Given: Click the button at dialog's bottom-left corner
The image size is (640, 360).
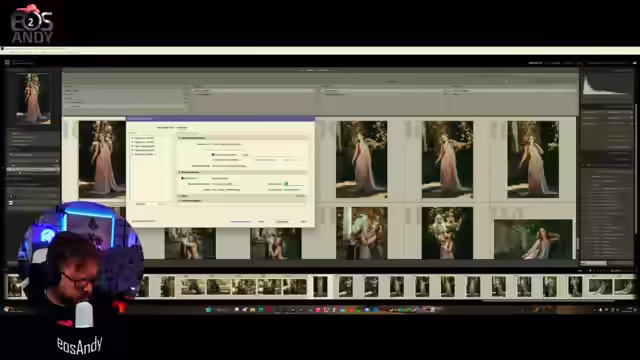Looking at the screenshot, I should (x=143, y=221).
